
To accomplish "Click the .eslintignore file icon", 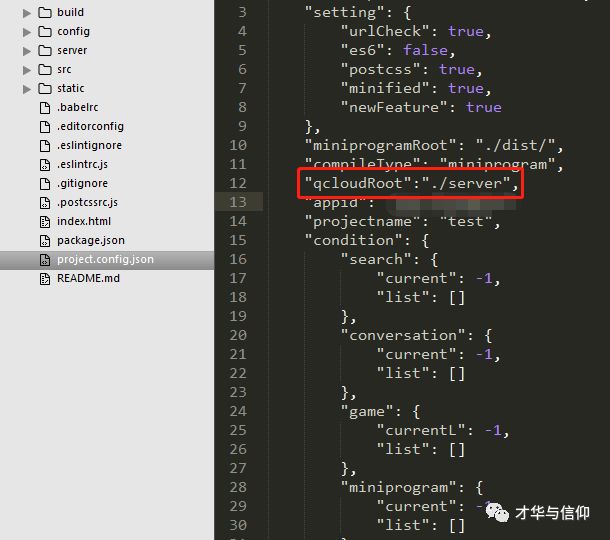I will [45, 146].
